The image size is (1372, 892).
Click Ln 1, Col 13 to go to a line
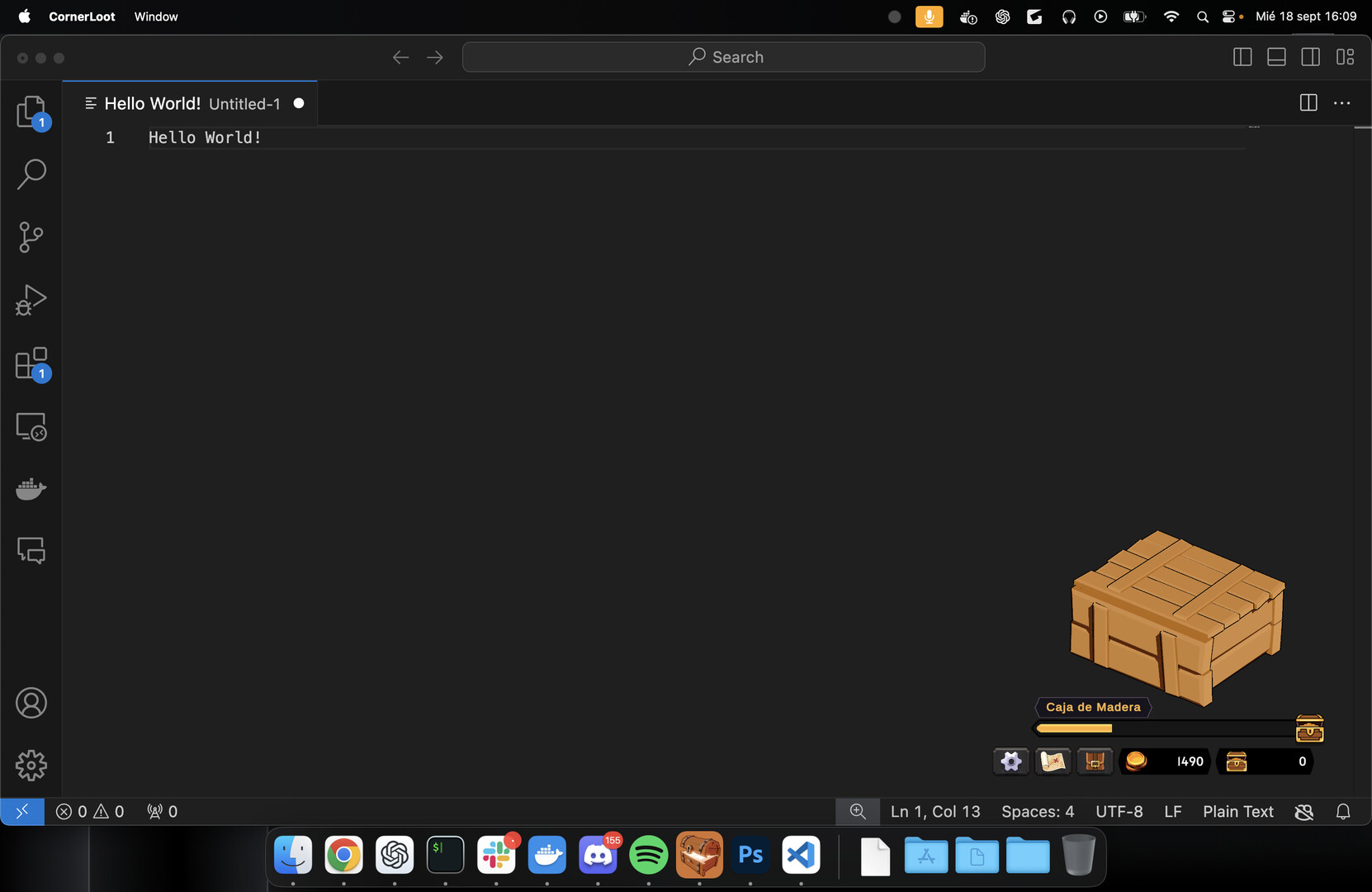(935, 811)
